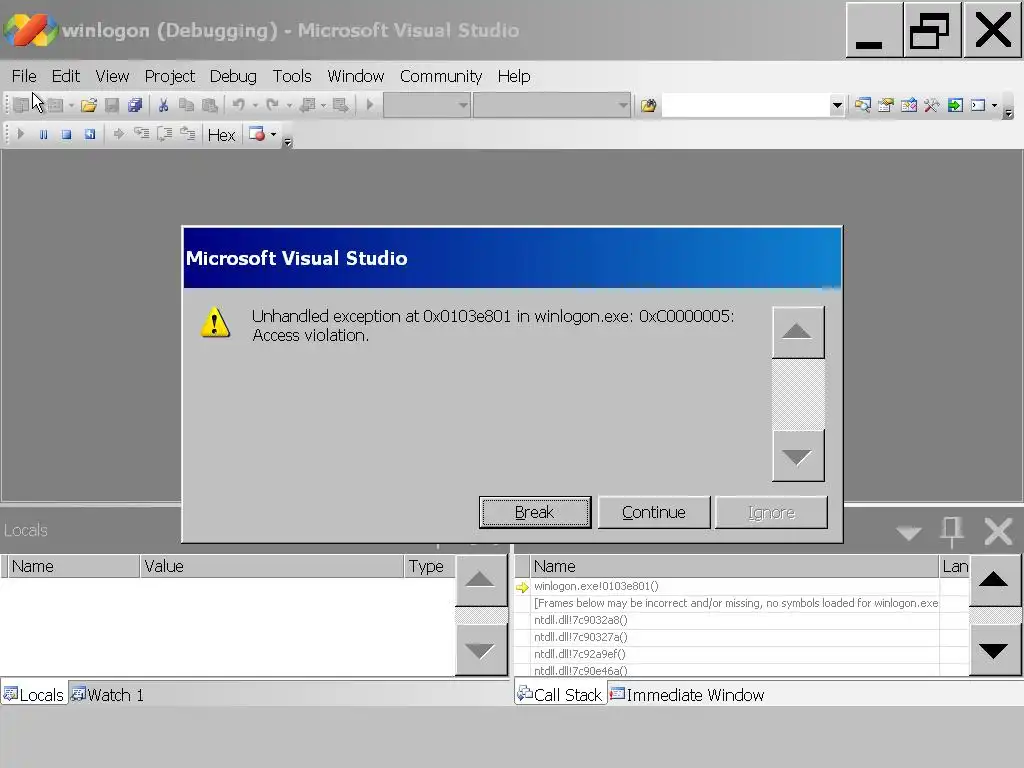Screen dimensions: 1024x768
Task: Click the New Project toolbar icon
Action: point(21,105)
